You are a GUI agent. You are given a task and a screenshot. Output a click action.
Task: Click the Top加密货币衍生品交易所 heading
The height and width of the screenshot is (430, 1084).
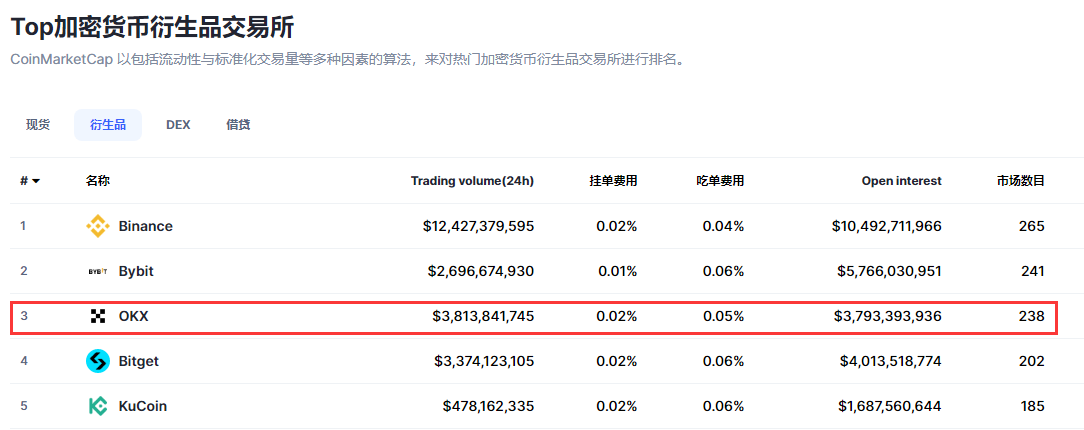(152, 27)
